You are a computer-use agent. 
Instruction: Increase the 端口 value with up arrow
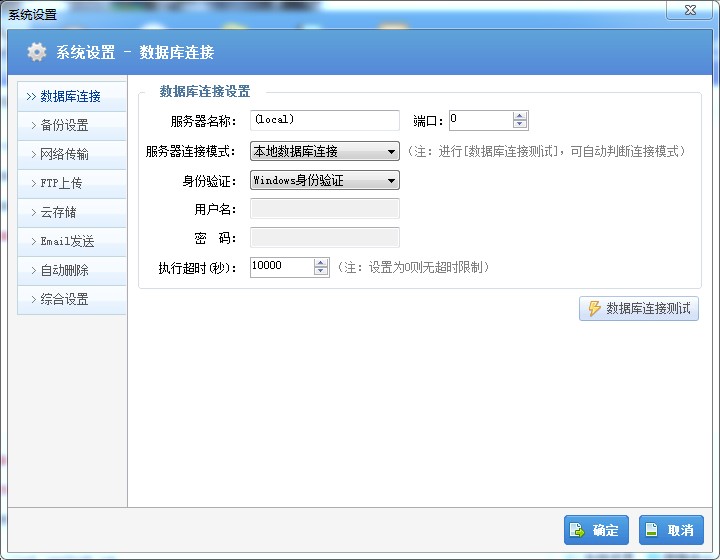(x=520, y=116)
